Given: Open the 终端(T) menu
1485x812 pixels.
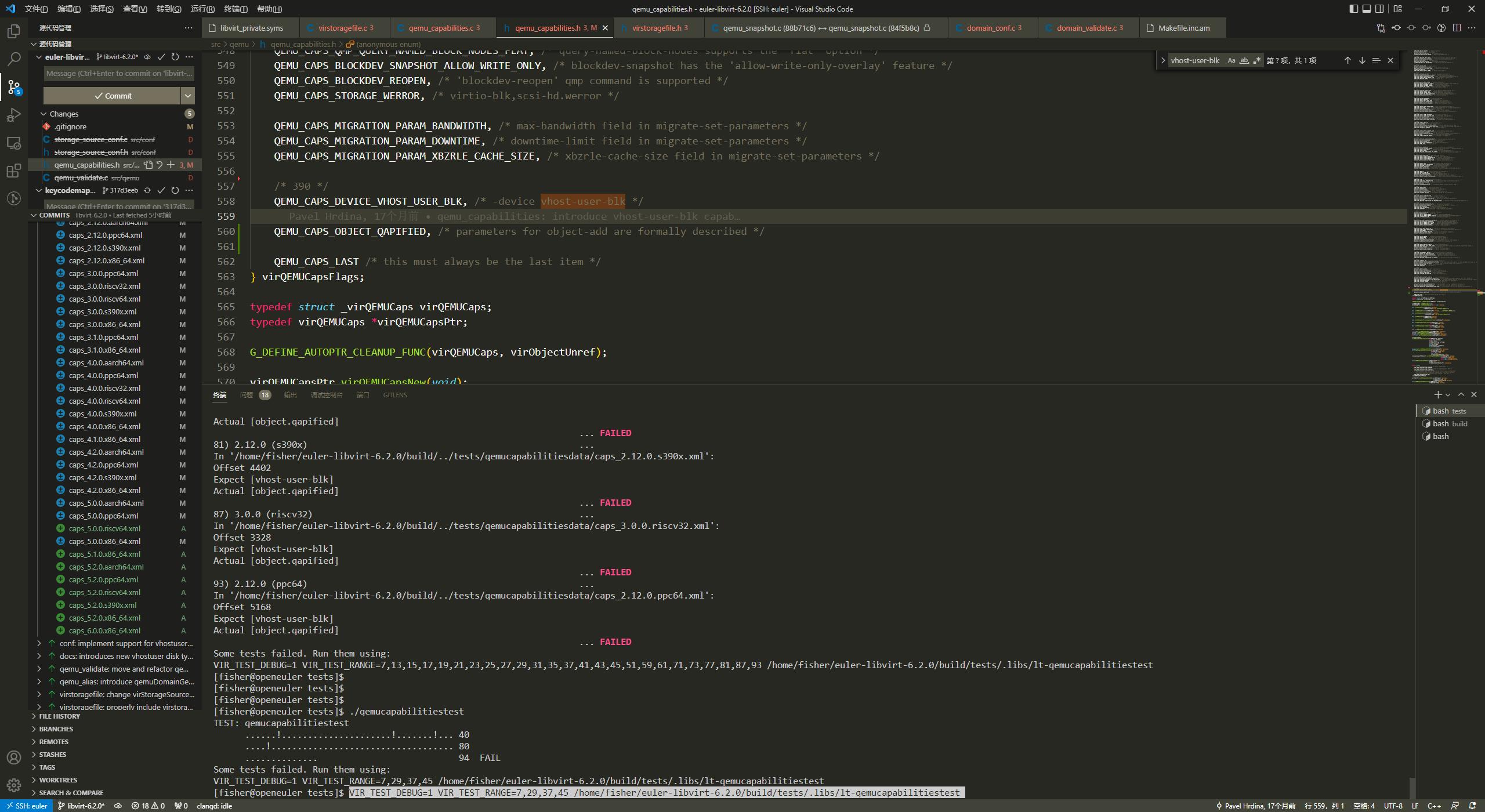Looking at the screenshot, I should tap(236, 9).
